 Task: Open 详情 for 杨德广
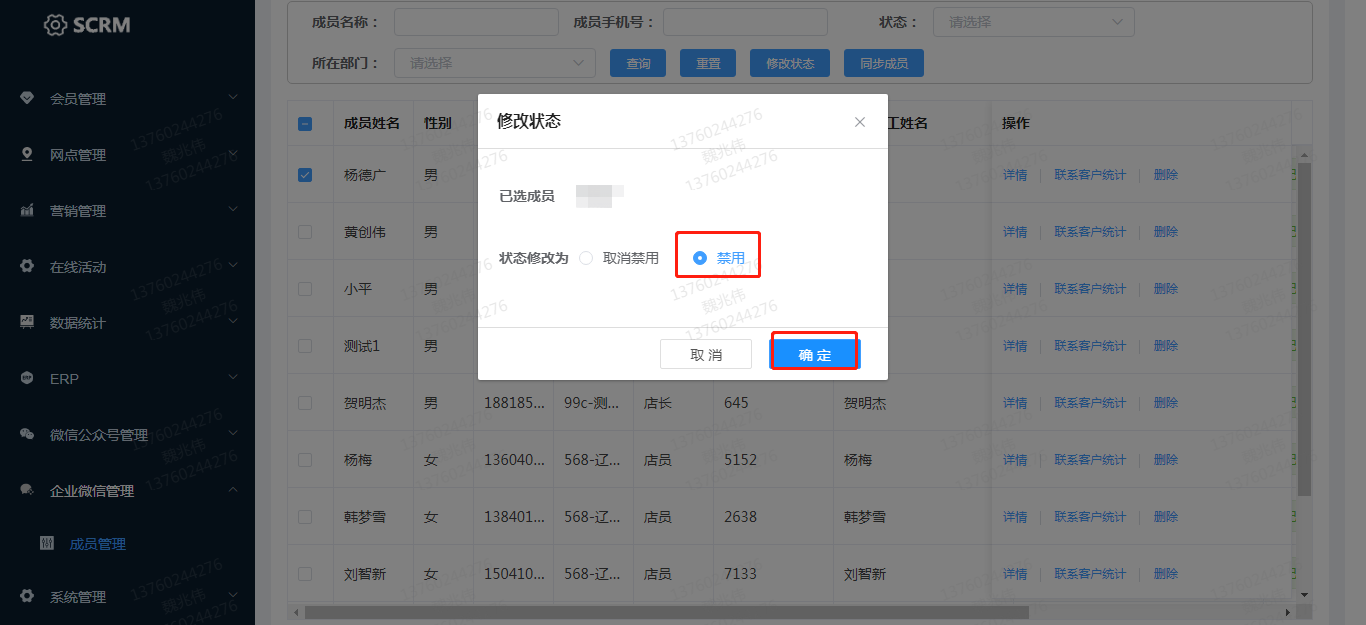pos(1015,175)
